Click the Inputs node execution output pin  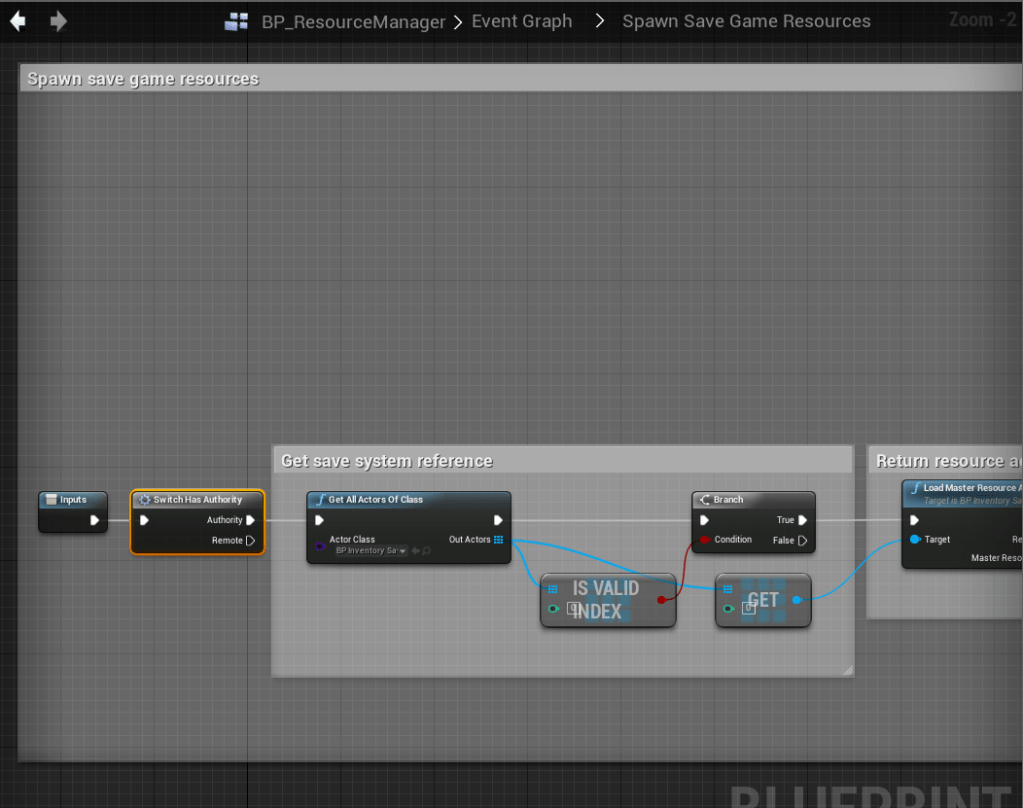(95, 520)
